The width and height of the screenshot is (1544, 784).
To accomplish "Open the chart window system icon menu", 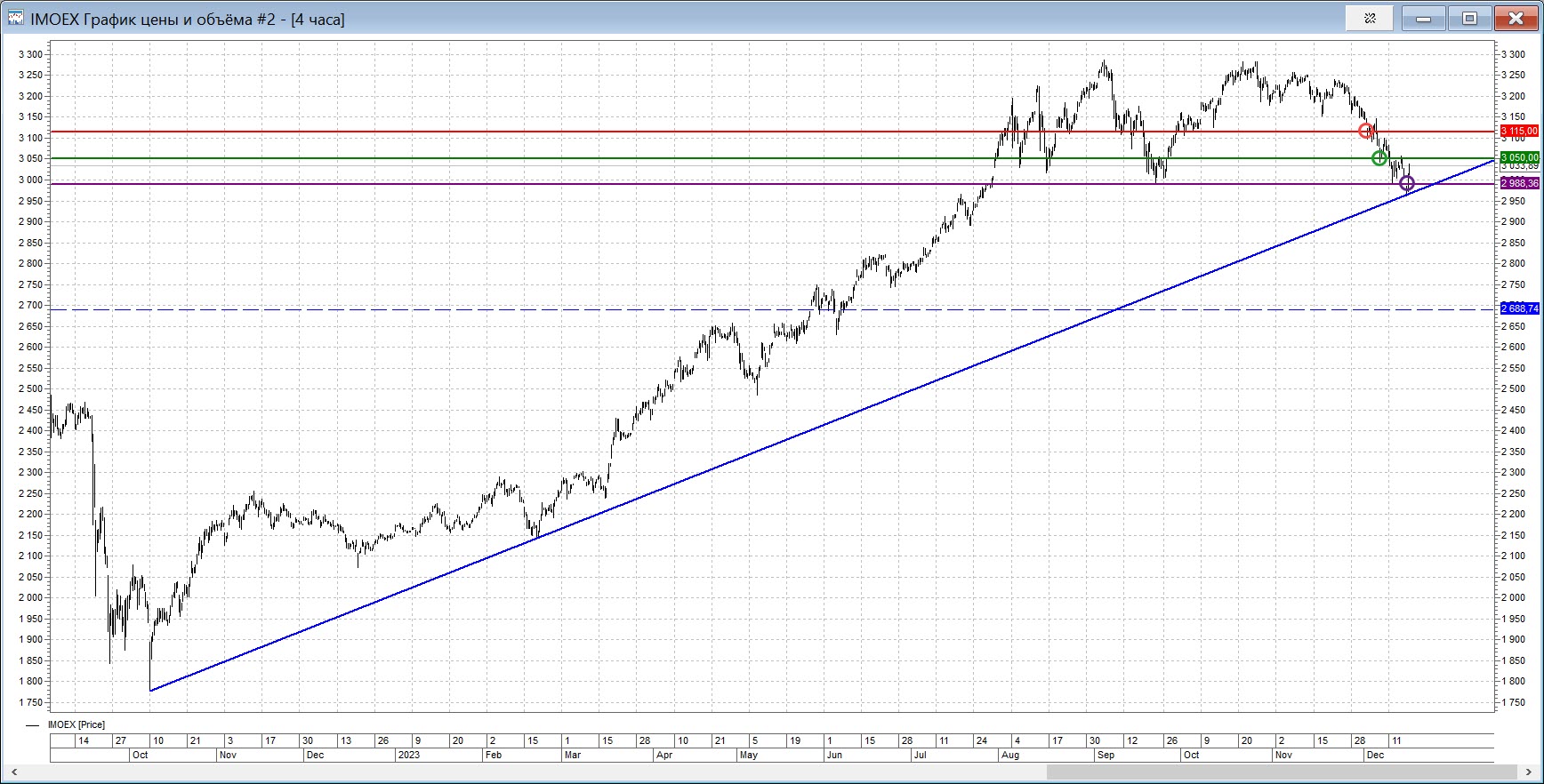I will point(15,18).
